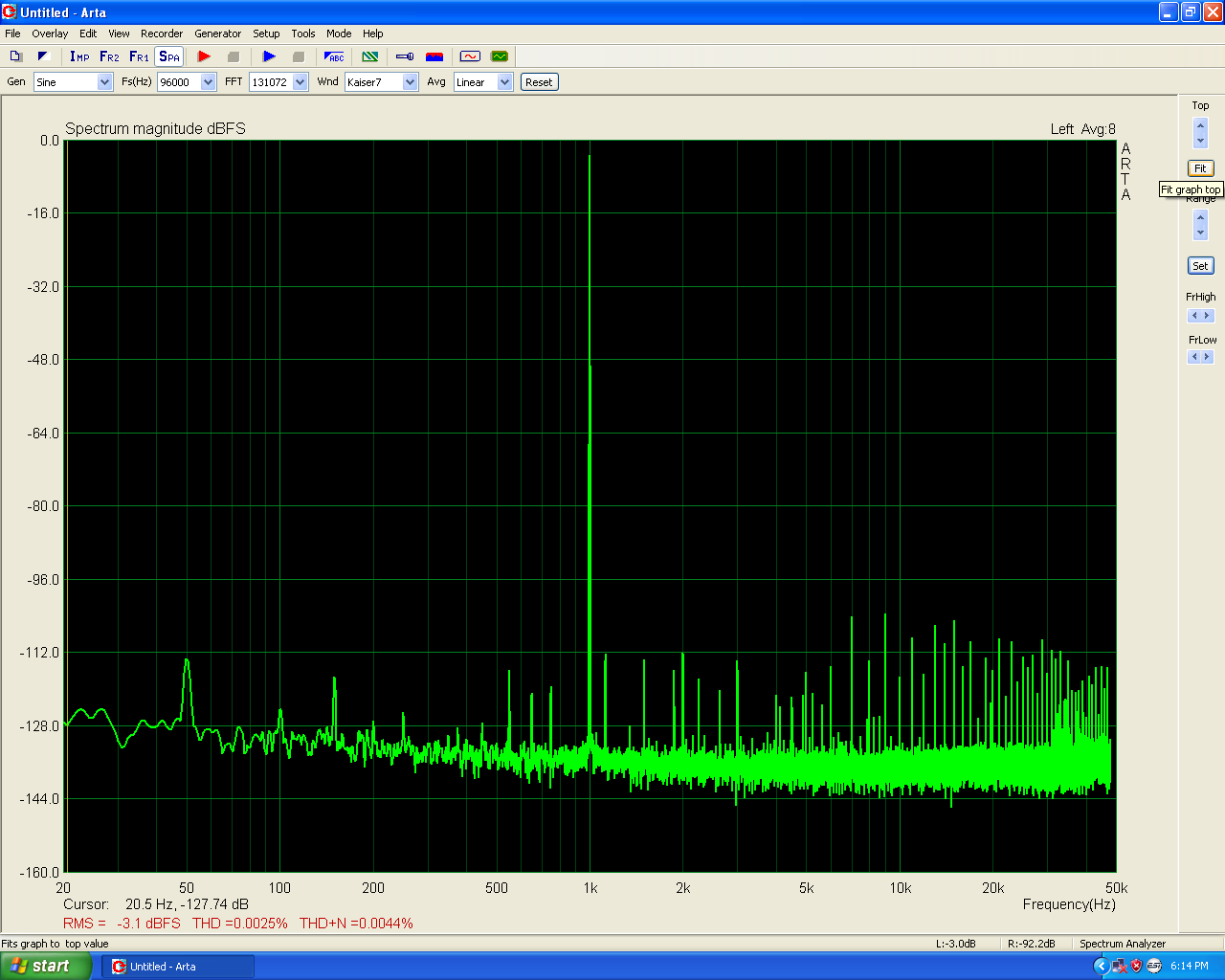Click the Range down arrow
This screenshot has height=980, width=1225.
(1200, 233)
